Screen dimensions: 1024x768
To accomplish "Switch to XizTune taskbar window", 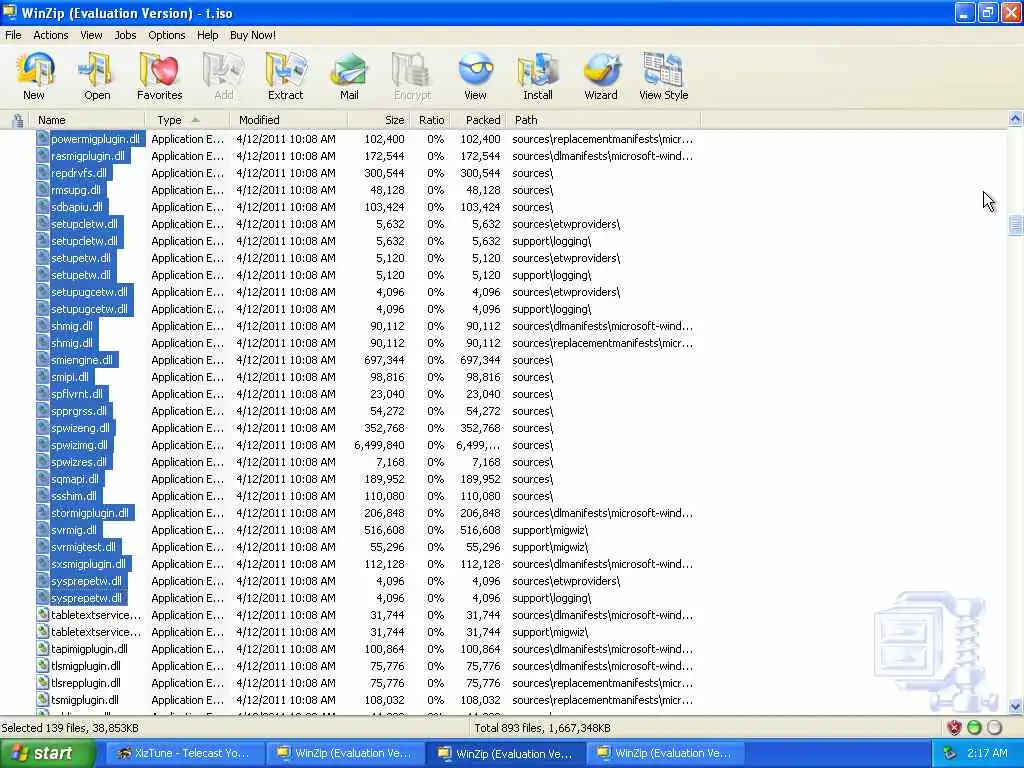I will tap(185, 753).
